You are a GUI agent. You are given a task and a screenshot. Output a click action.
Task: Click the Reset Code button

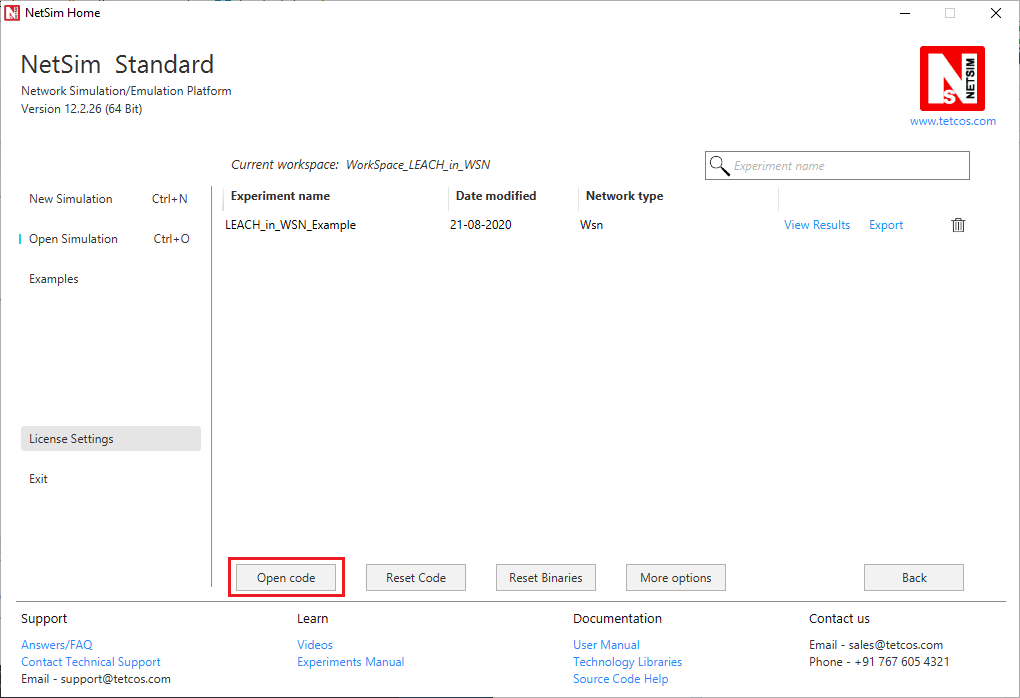point(416,578)
